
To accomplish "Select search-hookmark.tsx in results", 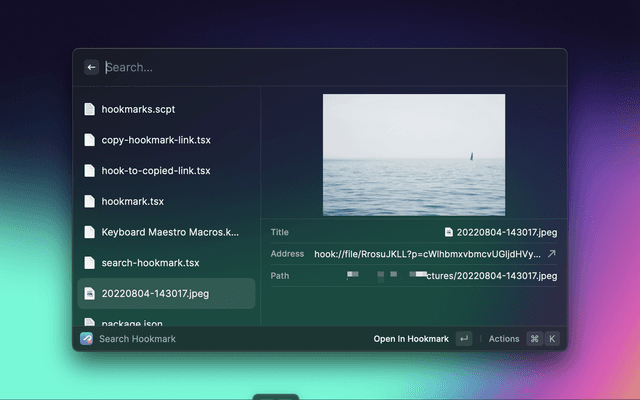I will (x=150, y=263).
